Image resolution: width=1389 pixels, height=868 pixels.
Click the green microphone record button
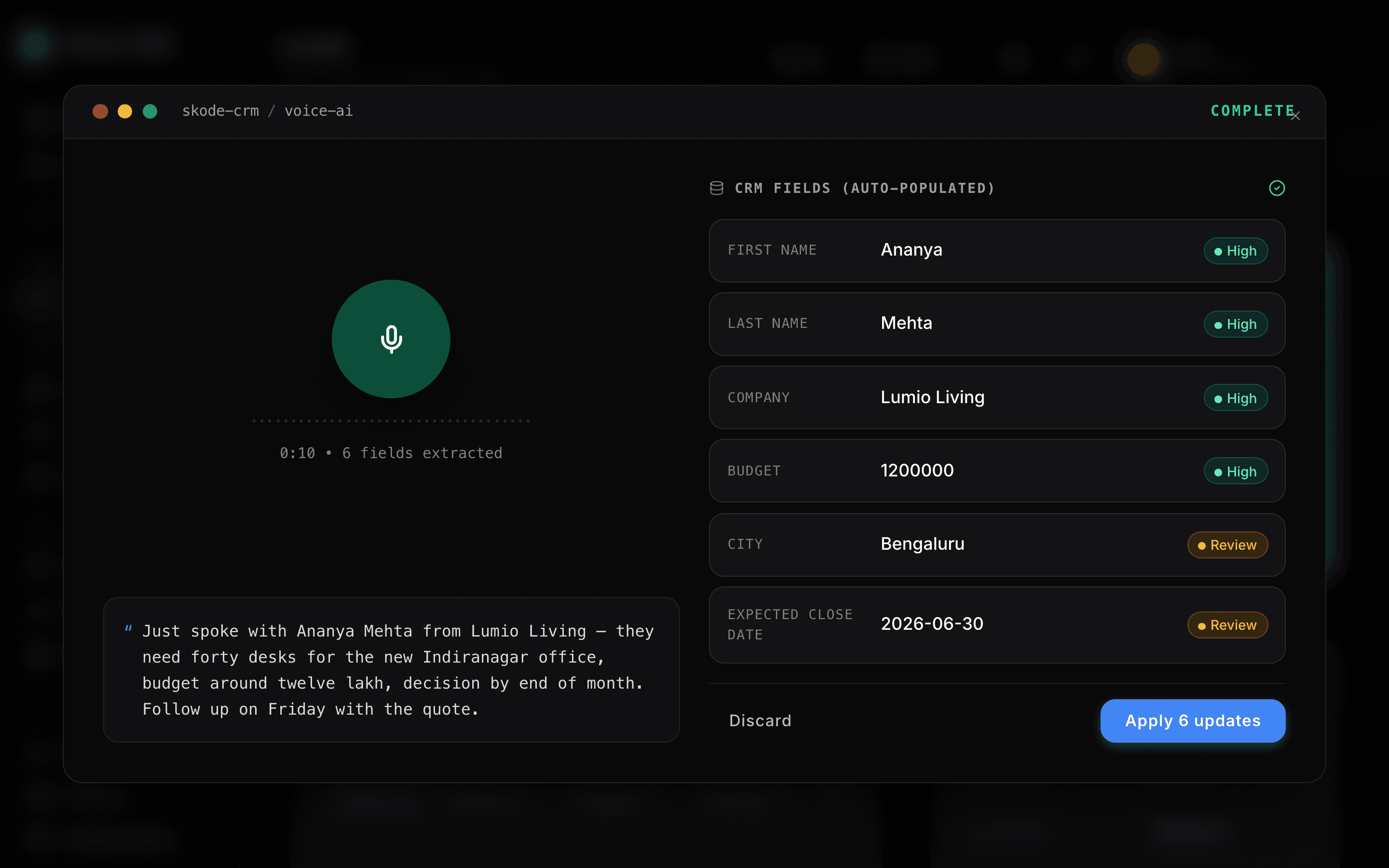click(391, 339)
